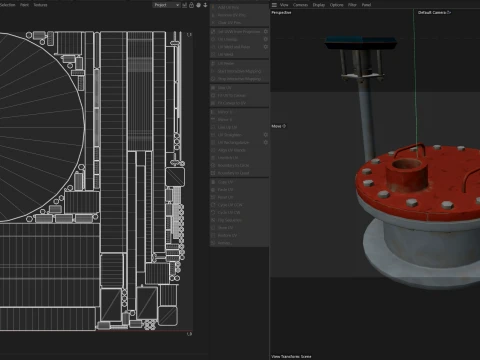Image resolution: width=480 pixels, height=360 pixels.
Task: Click the Max UV icon
Action: 213,88
